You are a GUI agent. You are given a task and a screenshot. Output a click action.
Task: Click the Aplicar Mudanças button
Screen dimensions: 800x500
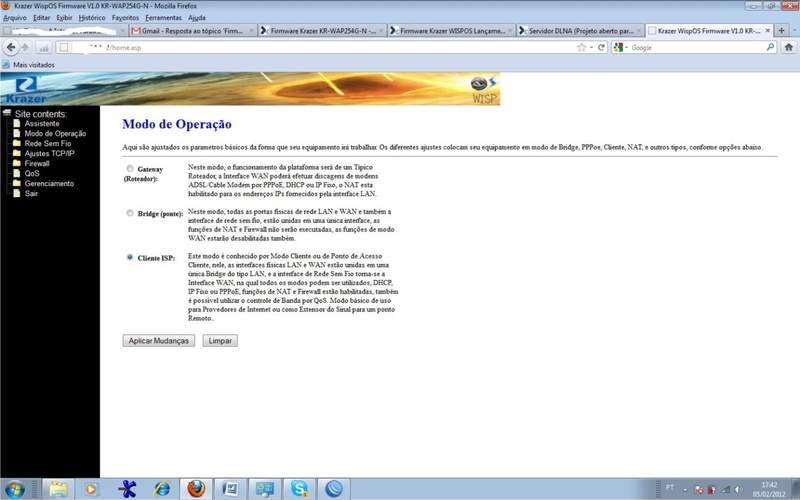pyautogui.click(x=159, y=341)
